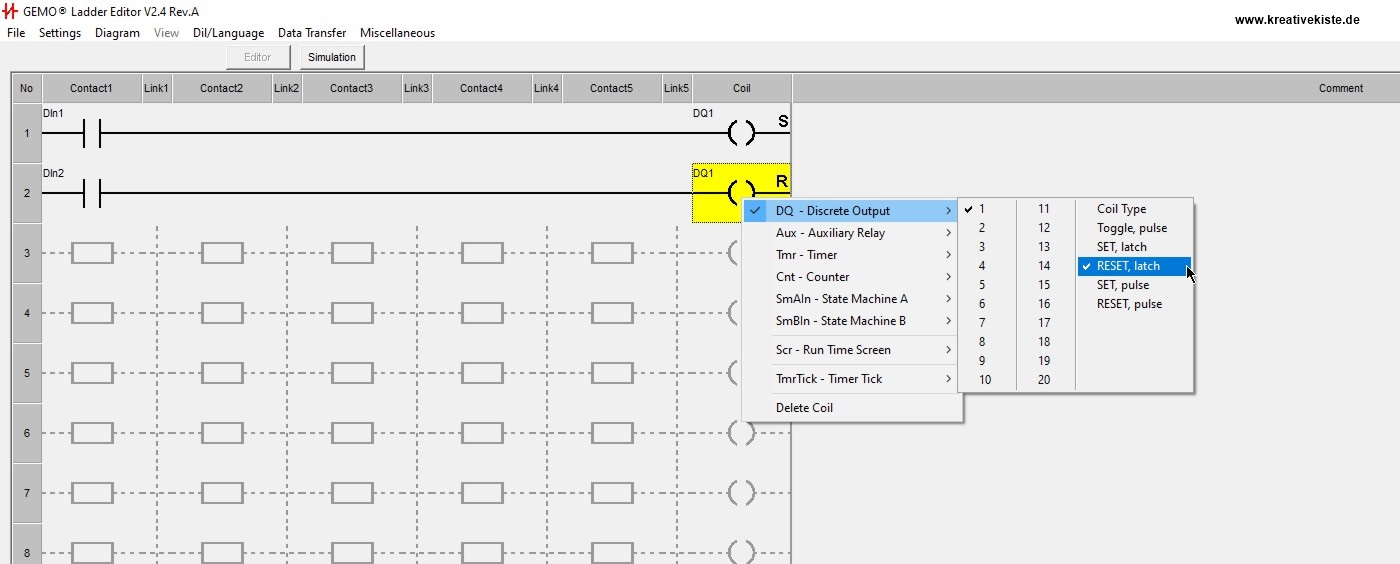Click empty Contact3 placeholder in row 4
Viewport: 1400px width, 564px height.
tap(352, 313)
